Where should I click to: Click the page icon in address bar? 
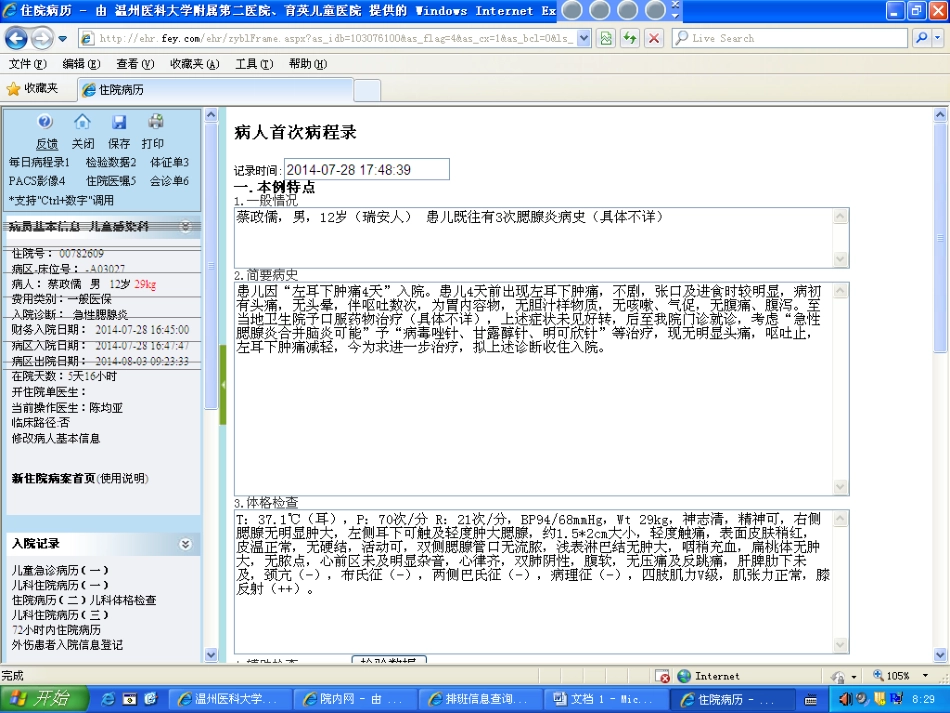tap(88, 38)
